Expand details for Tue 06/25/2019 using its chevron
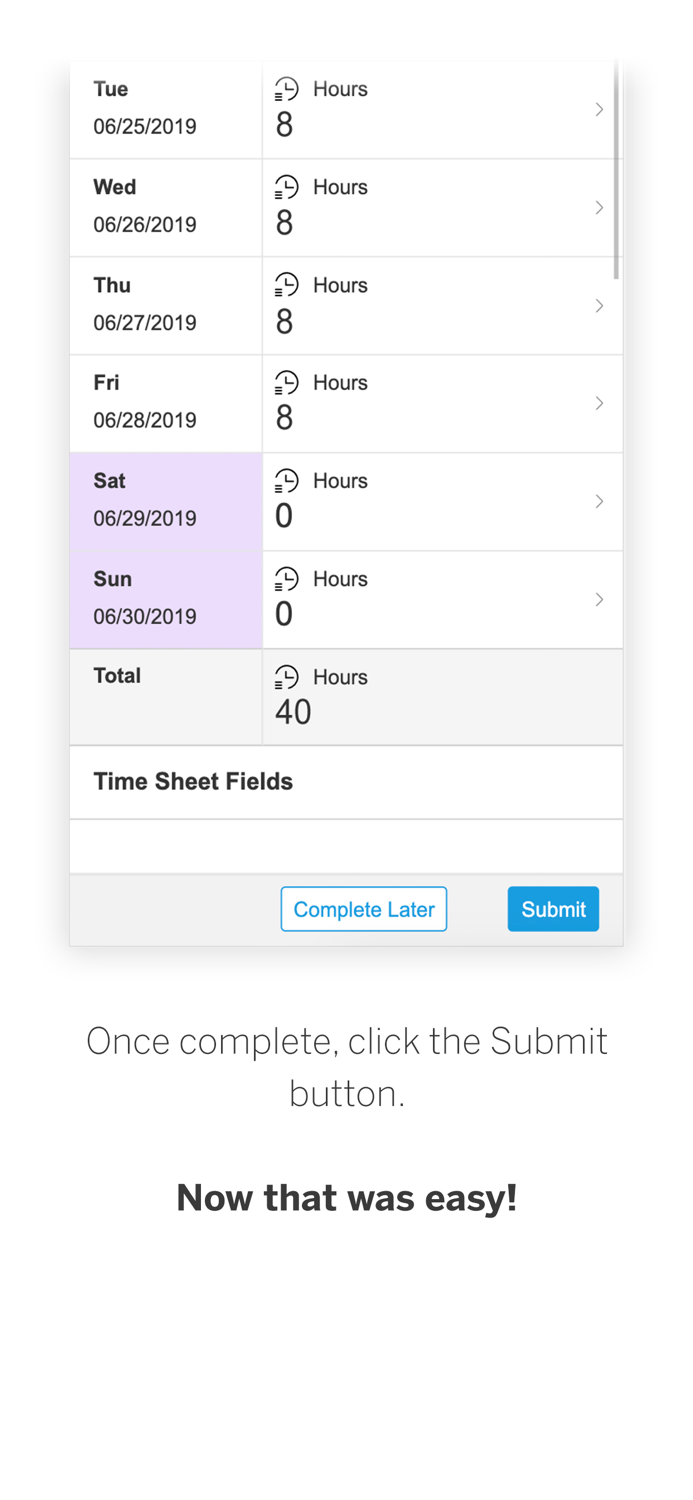This screenshot has height=1500, width=693. pos(600,109)
